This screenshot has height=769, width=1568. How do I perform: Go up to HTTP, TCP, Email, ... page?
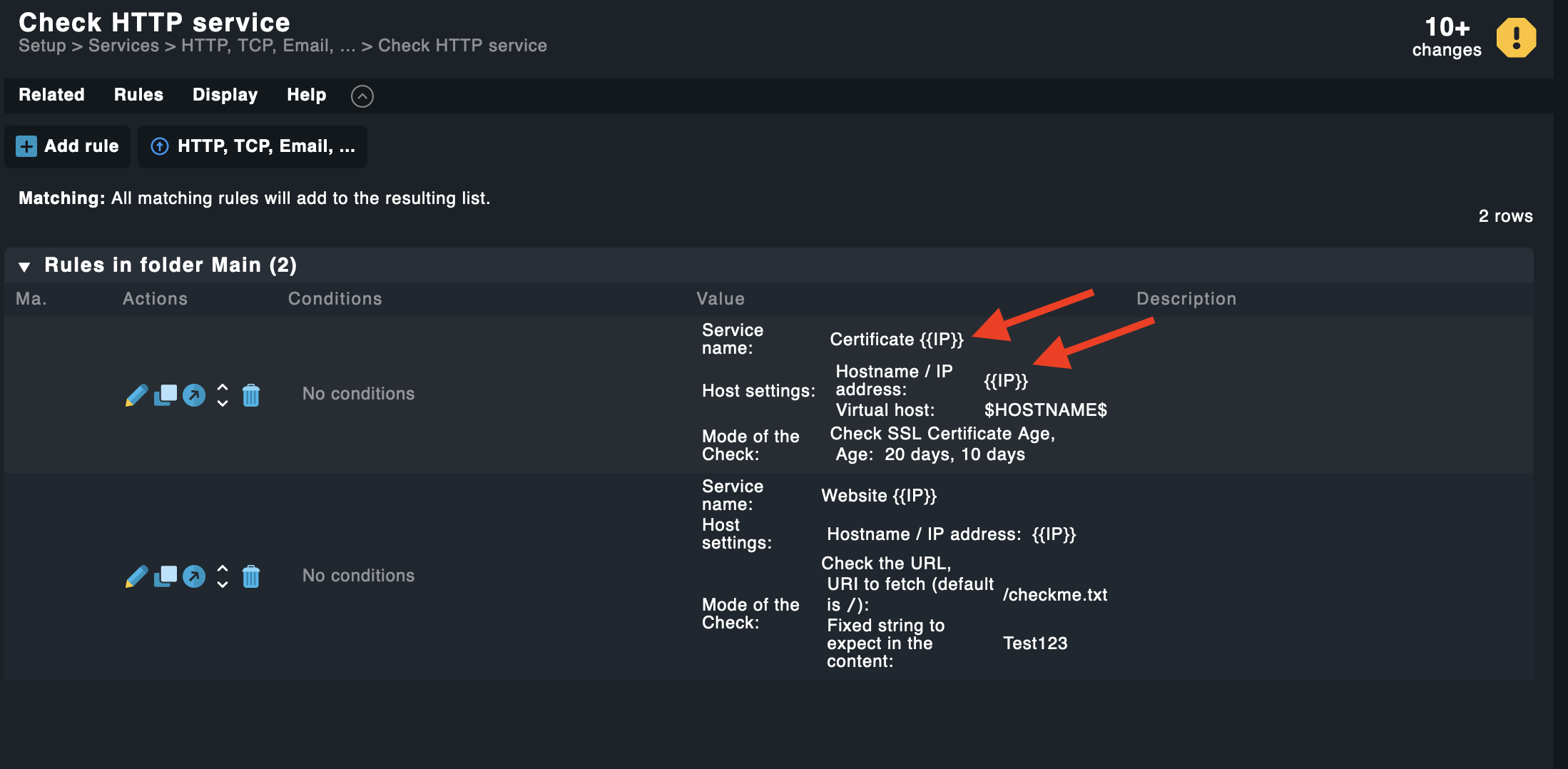point(253,147)
